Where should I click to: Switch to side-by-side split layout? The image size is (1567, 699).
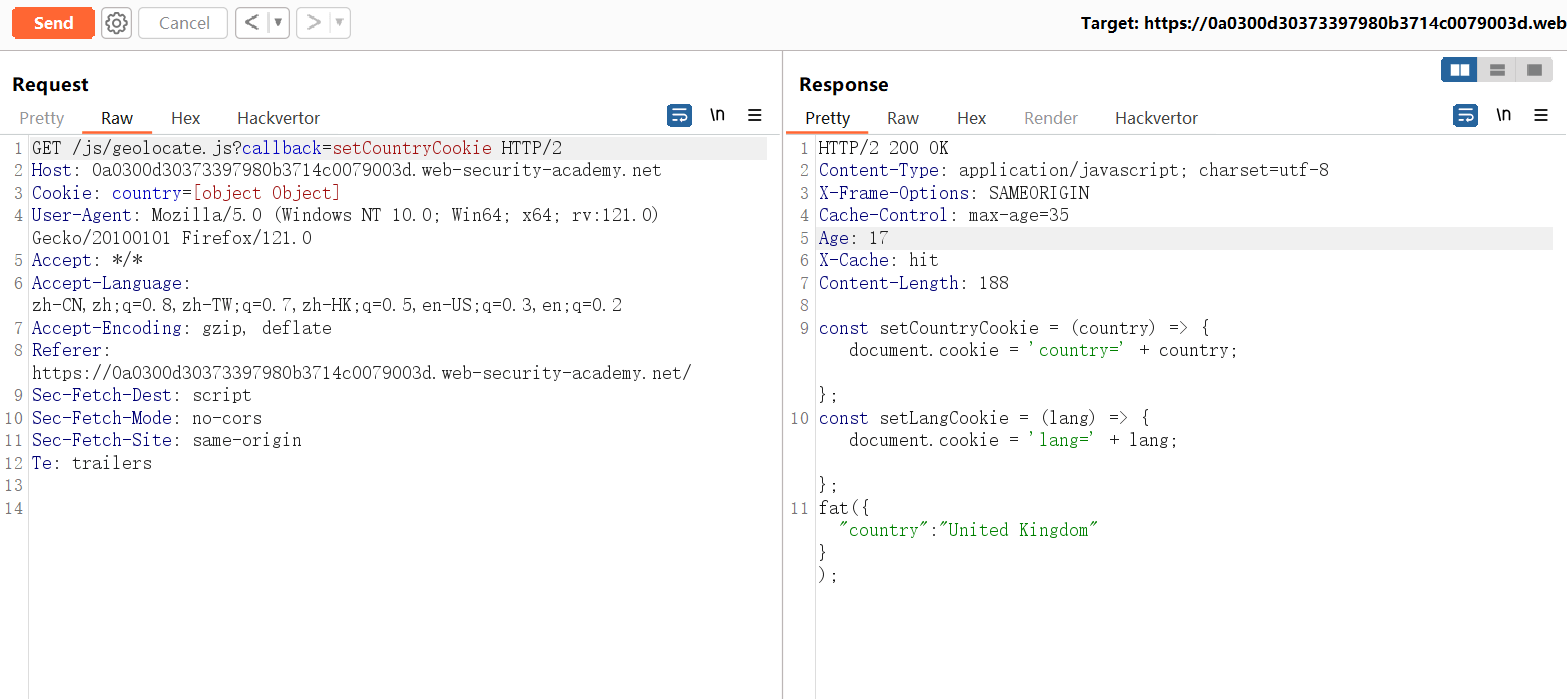[1459, 70]
